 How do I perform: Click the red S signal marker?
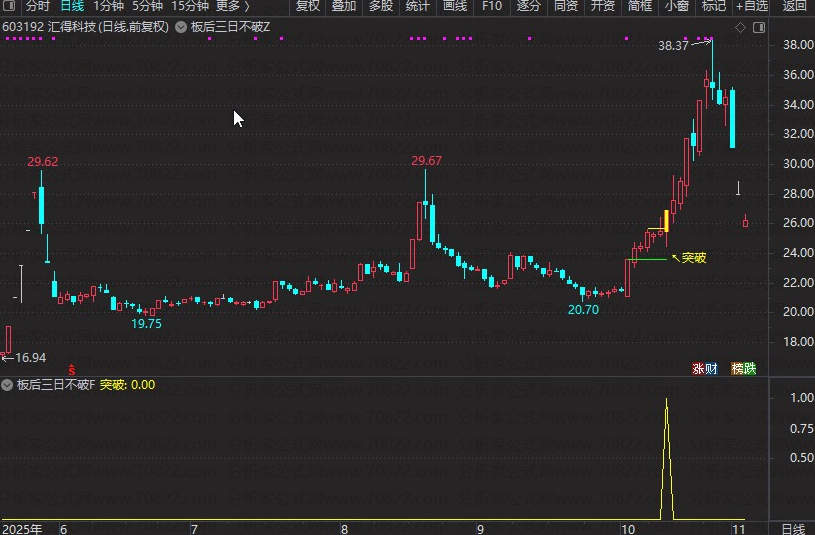pos(71,370)
